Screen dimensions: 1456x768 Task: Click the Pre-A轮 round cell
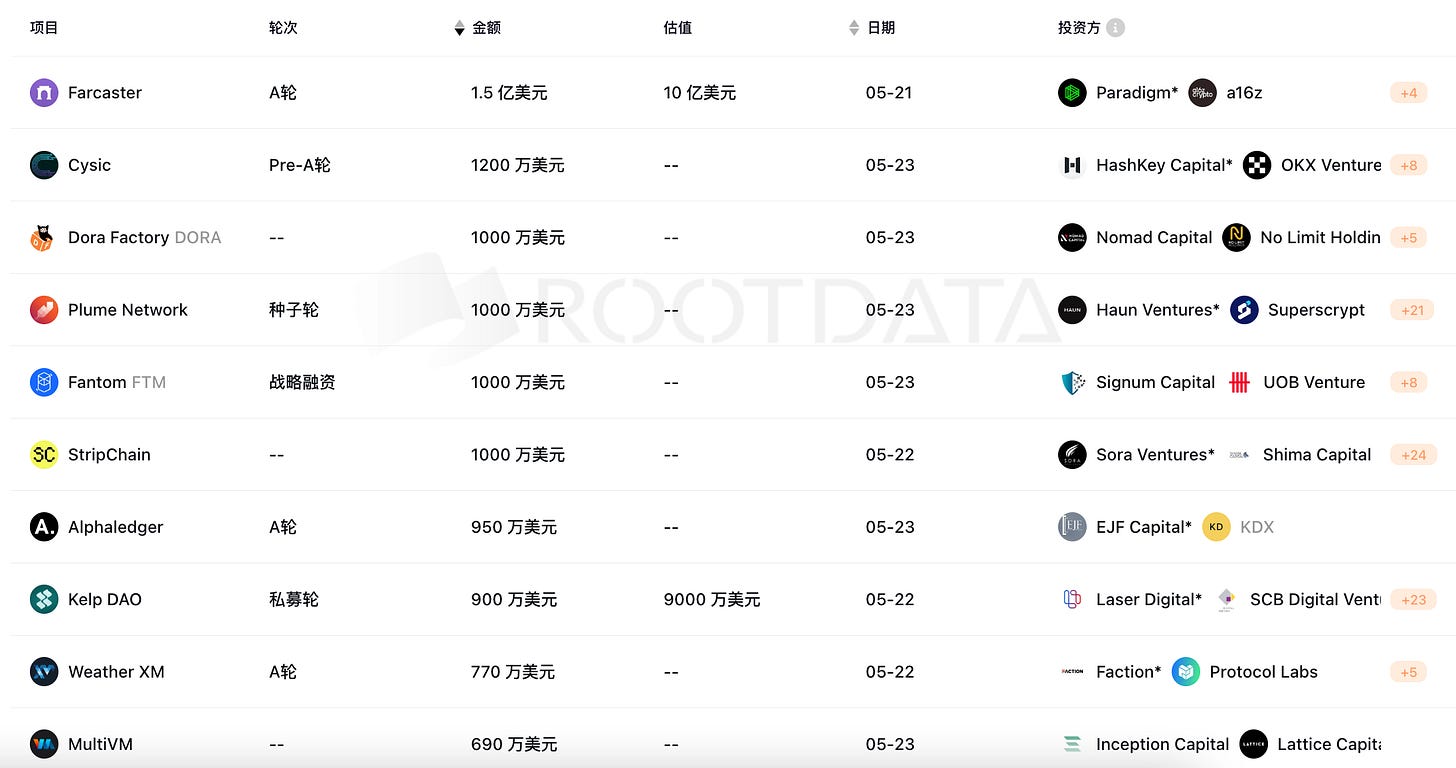[x=300, y=165]
